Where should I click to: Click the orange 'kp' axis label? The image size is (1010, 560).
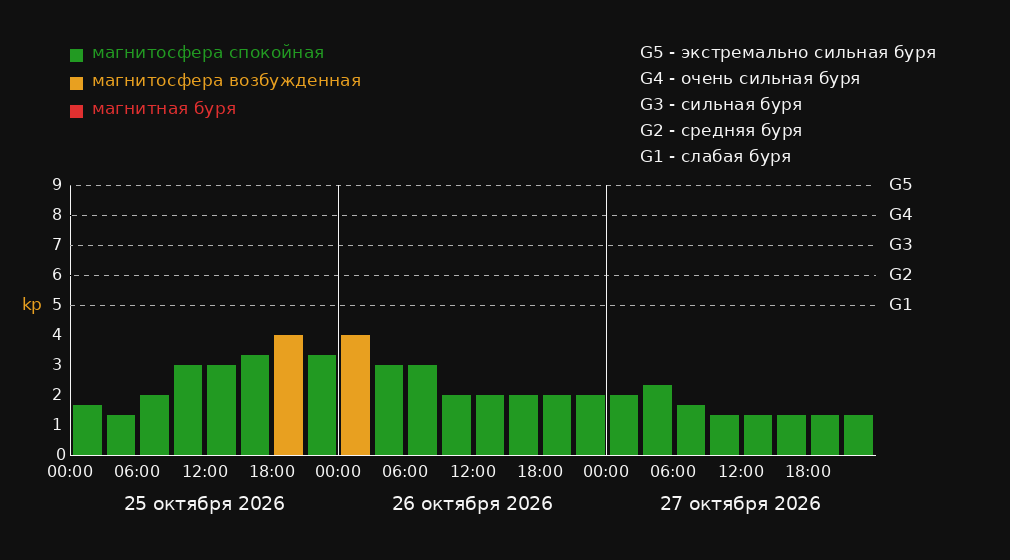coord(32,305)
